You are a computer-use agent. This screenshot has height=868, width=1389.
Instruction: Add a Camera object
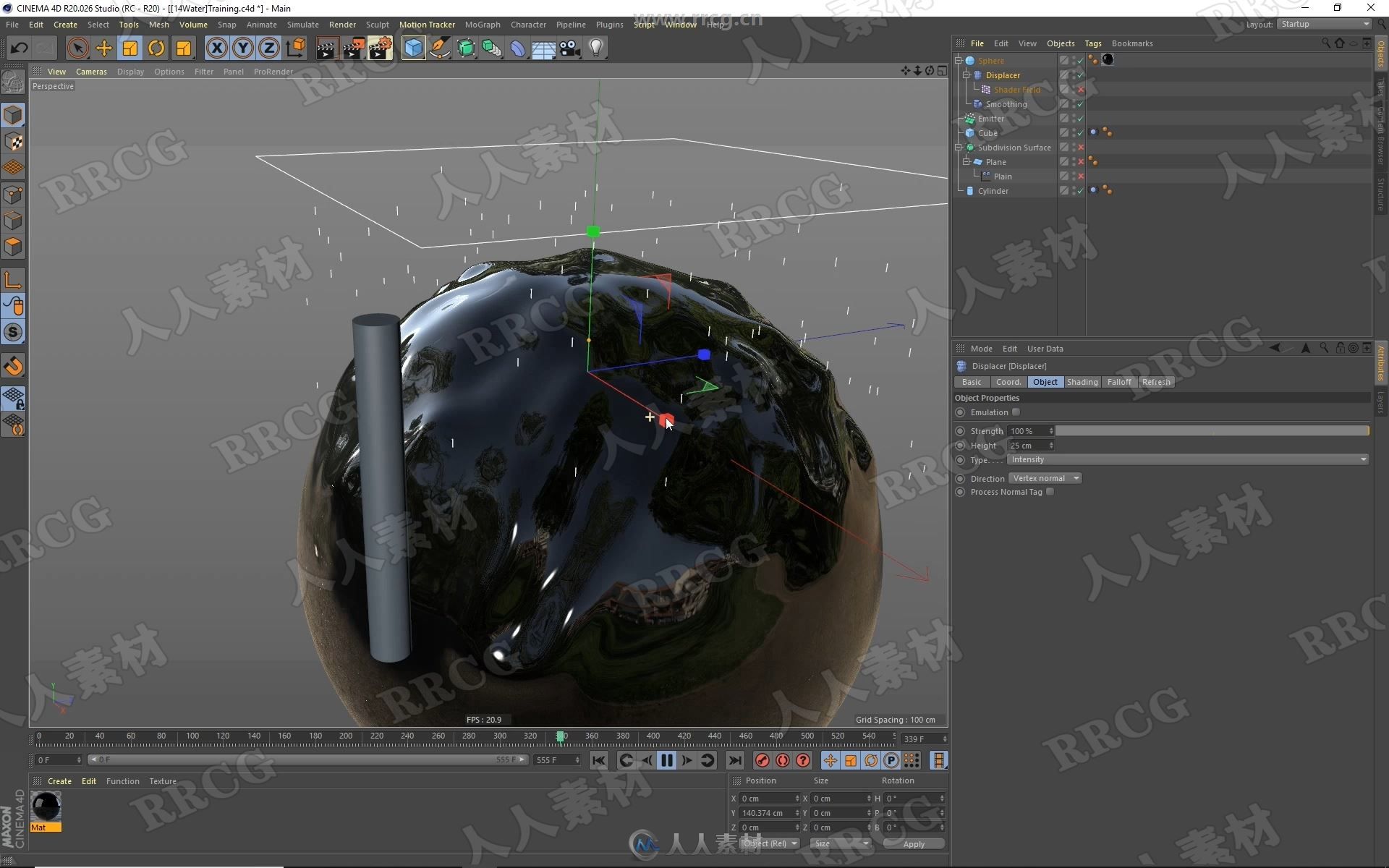[570, 48]
